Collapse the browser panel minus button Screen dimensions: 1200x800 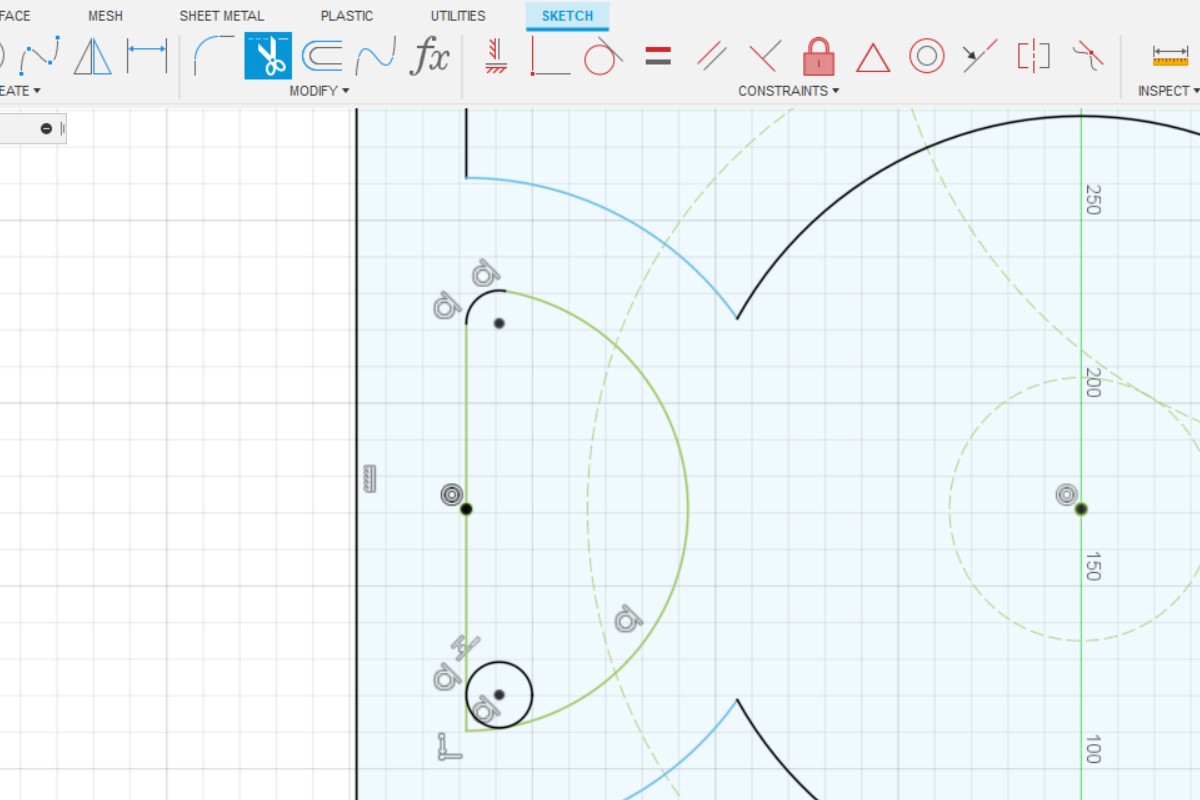pyautogui.click(x=46, y=128)
